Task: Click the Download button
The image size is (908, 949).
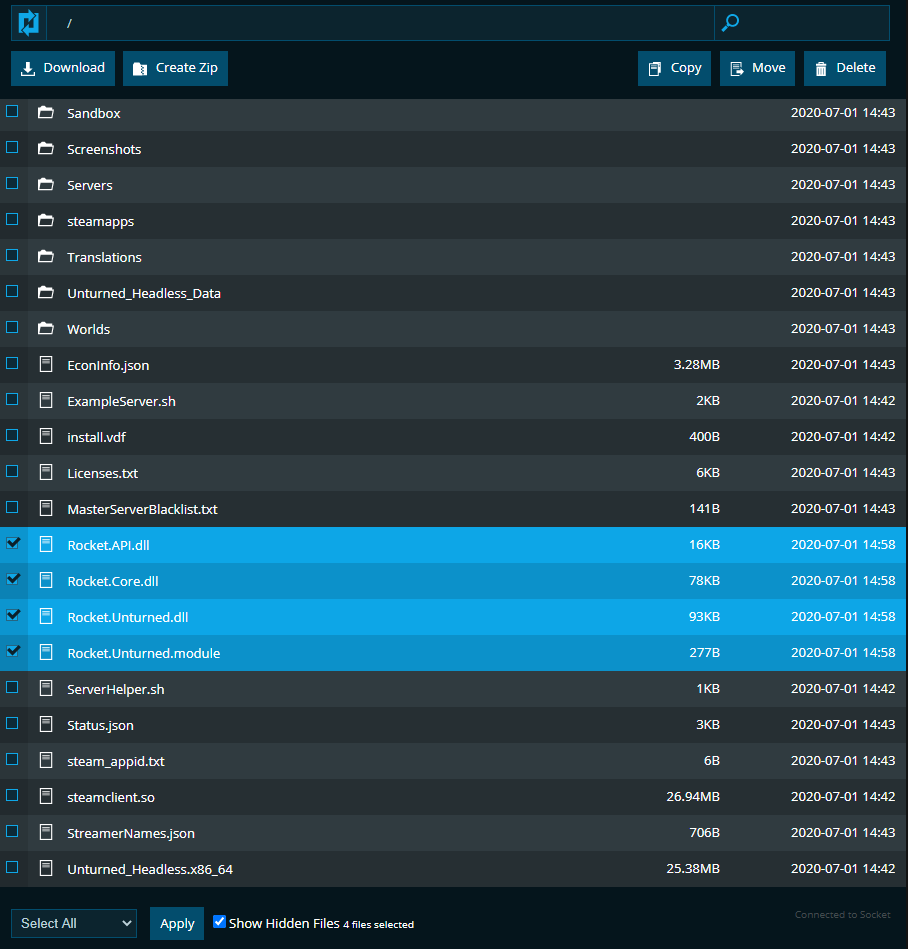Action: [63, 68]
